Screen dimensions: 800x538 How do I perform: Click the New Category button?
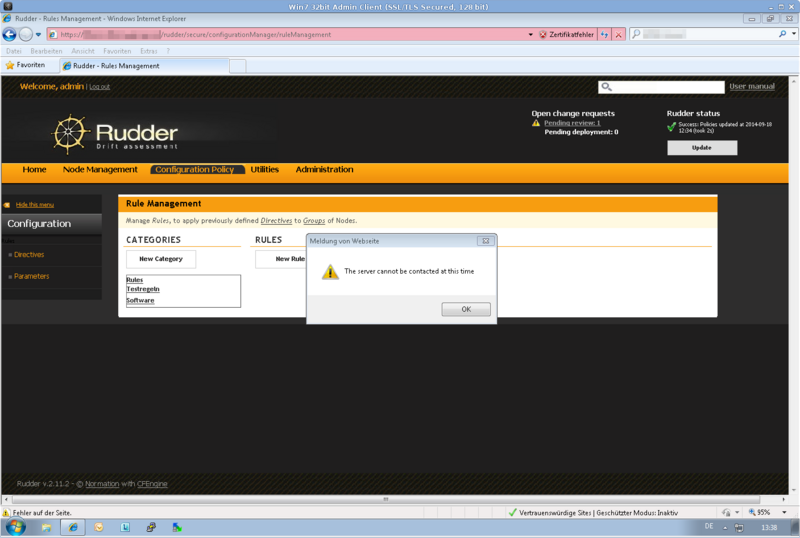point(161,259)
